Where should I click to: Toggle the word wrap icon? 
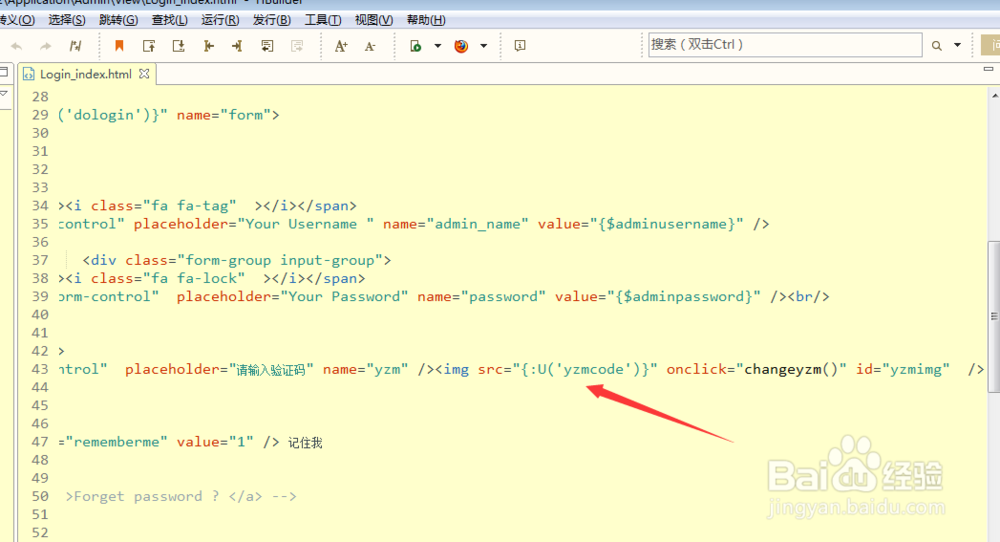click(x=267, y=46)
